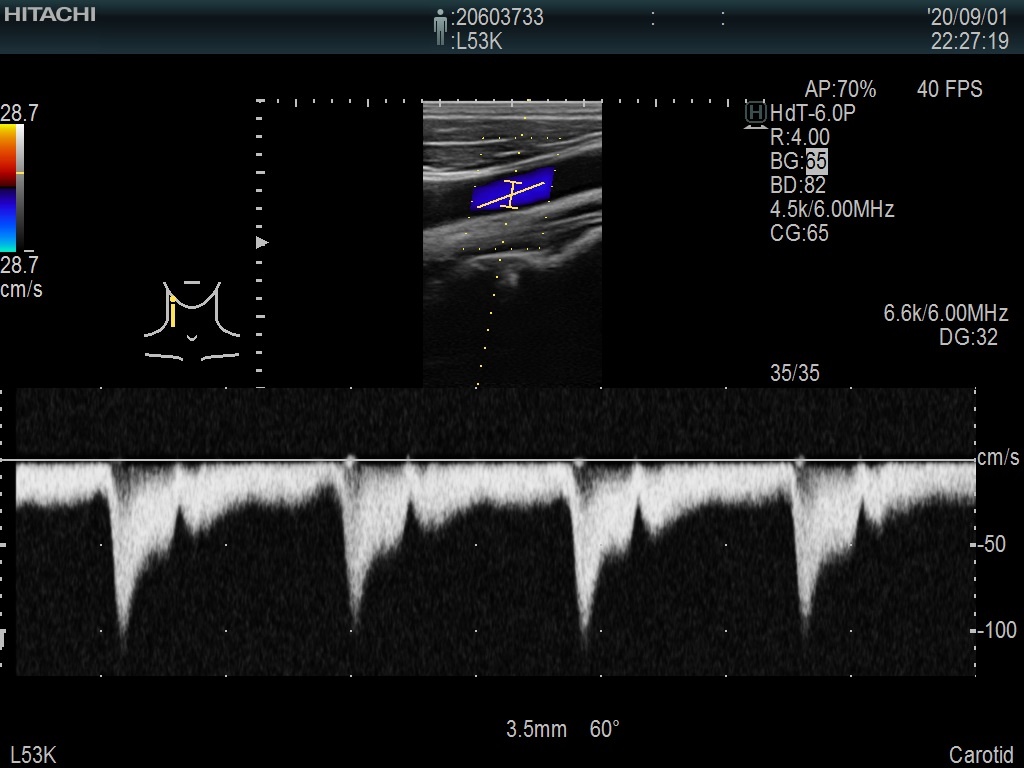
Task: Select the L53K probe label at bottom left
Action: 33,755
